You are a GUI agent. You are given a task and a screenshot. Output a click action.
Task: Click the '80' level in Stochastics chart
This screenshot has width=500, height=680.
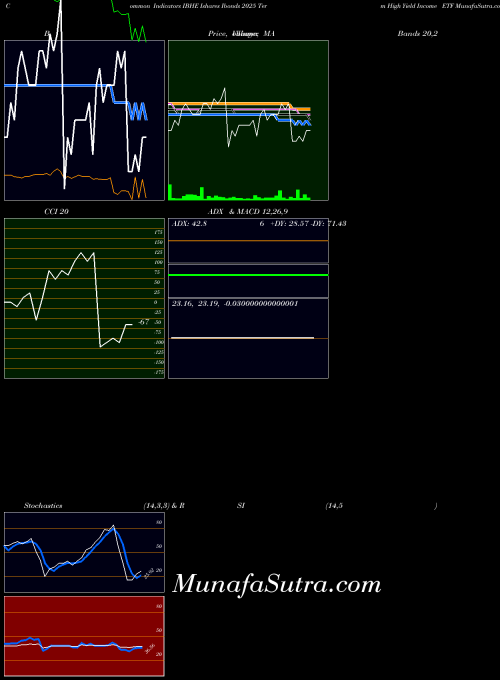coord(159,523)
